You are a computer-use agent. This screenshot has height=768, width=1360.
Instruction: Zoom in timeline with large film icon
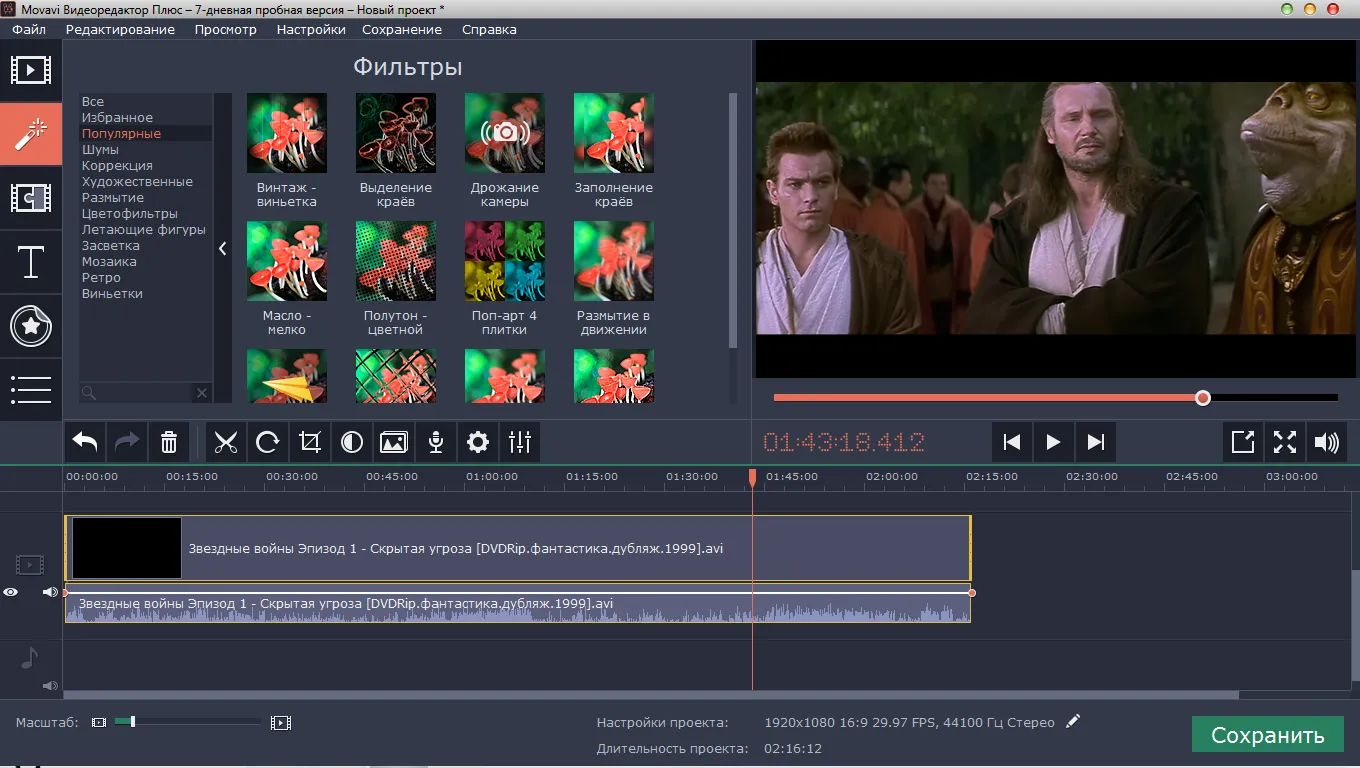(281, 722)
